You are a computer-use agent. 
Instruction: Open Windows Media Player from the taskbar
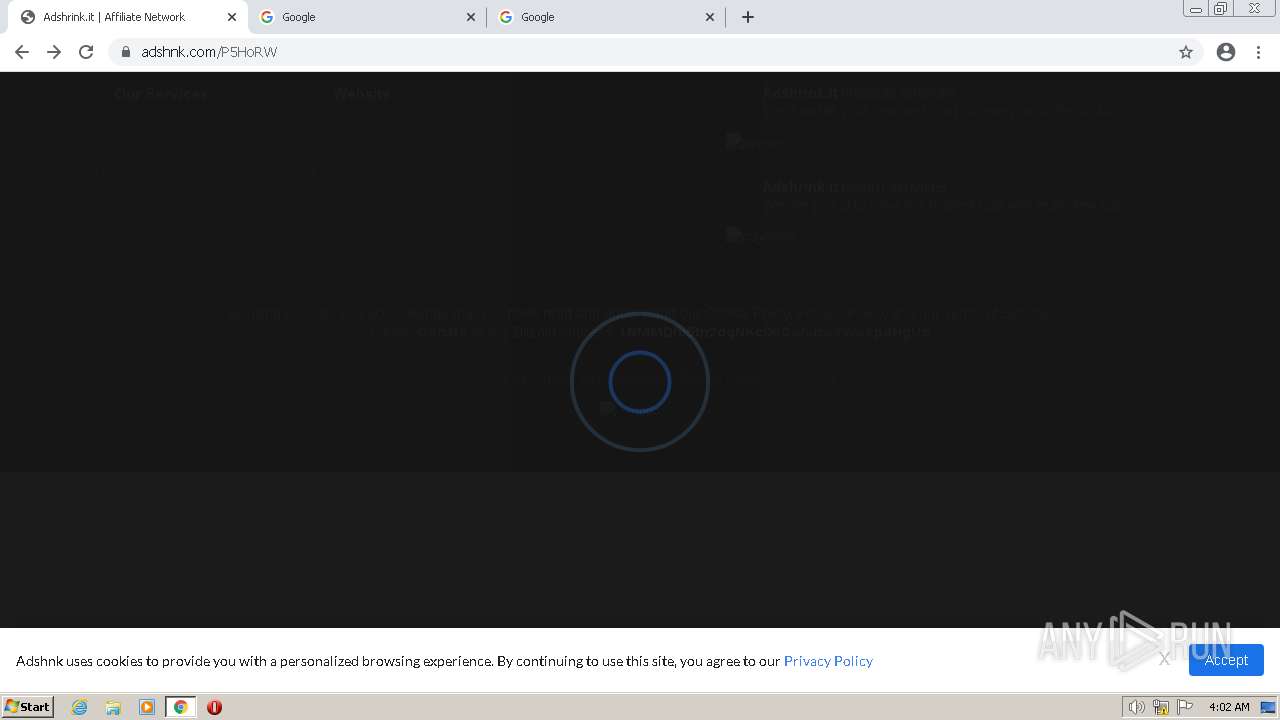147,707
